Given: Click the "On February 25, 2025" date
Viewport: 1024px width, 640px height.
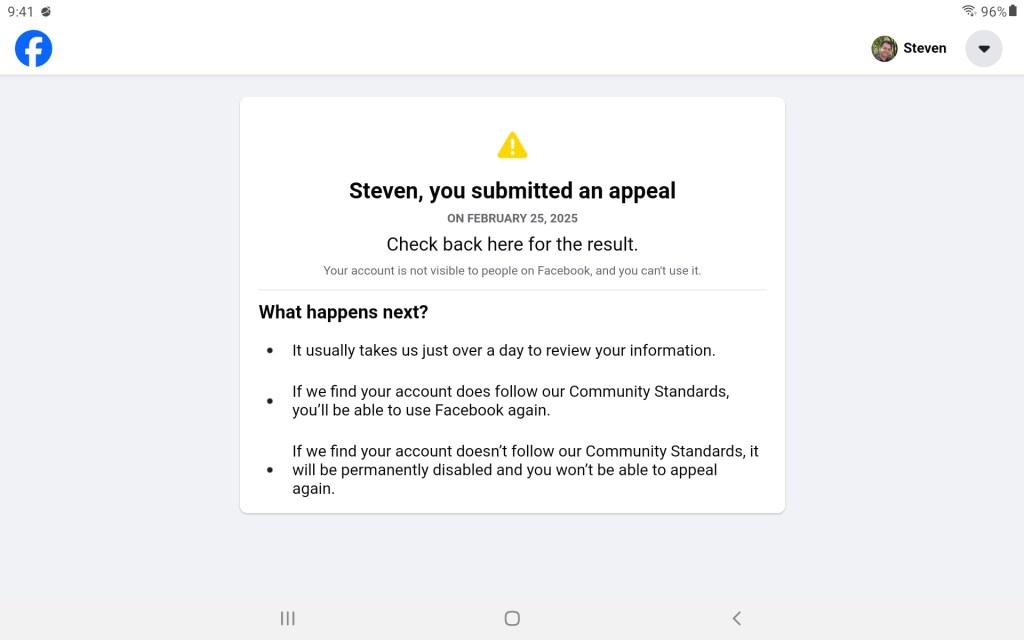Looking at the screenshot, I should tap(512, 218).
